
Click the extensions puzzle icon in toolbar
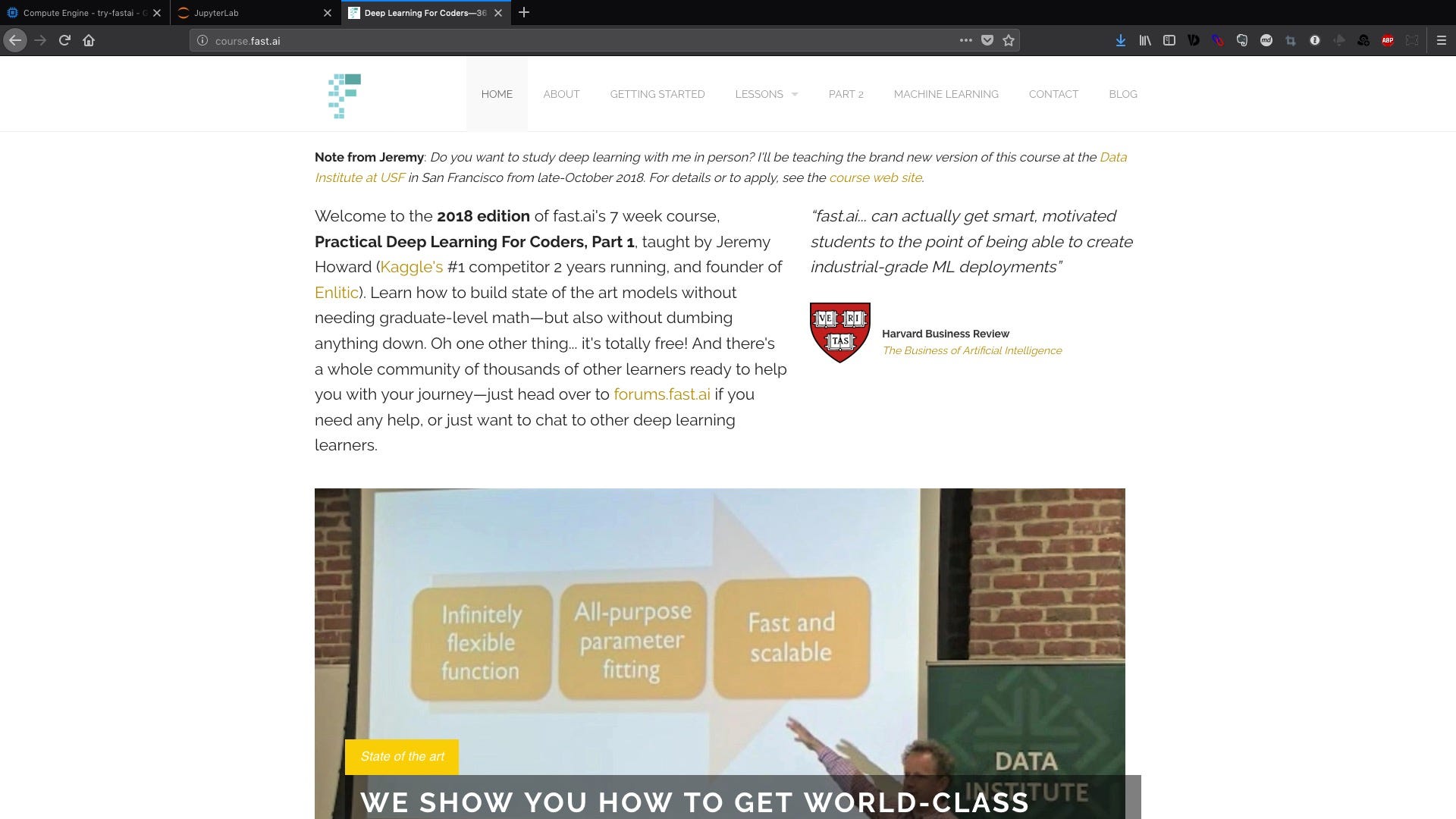pyautogui.click(x=1411, y=40)
